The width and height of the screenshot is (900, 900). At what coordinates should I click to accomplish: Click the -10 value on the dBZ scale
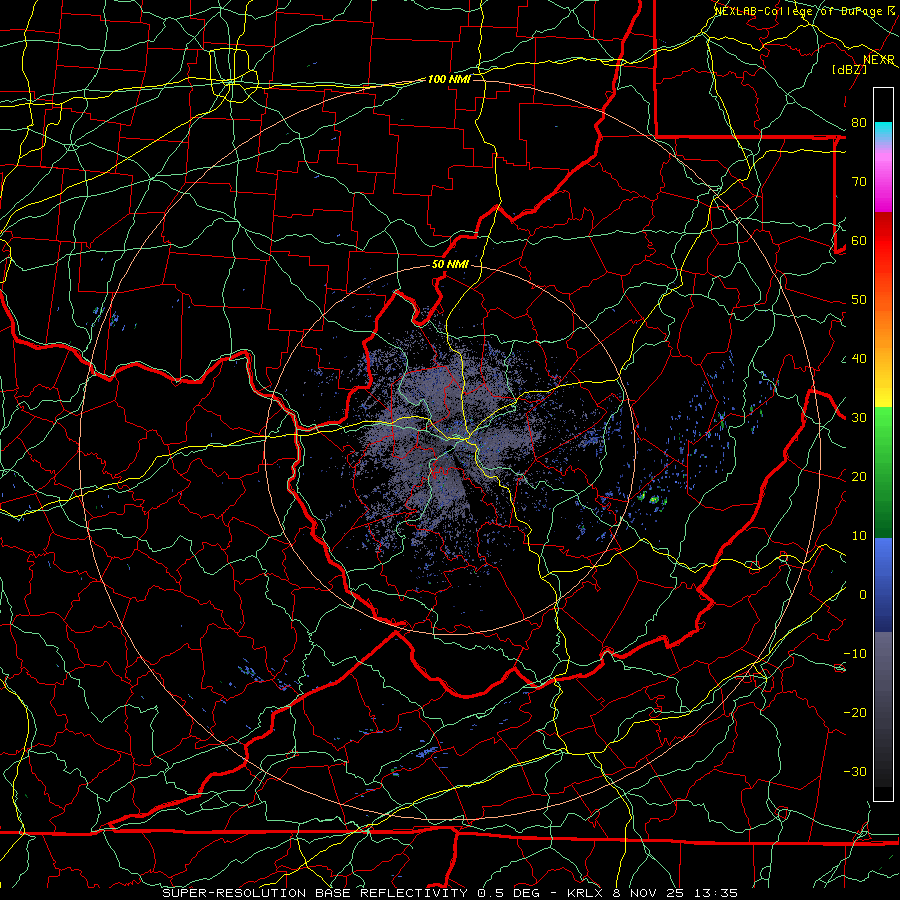[855, 654]
